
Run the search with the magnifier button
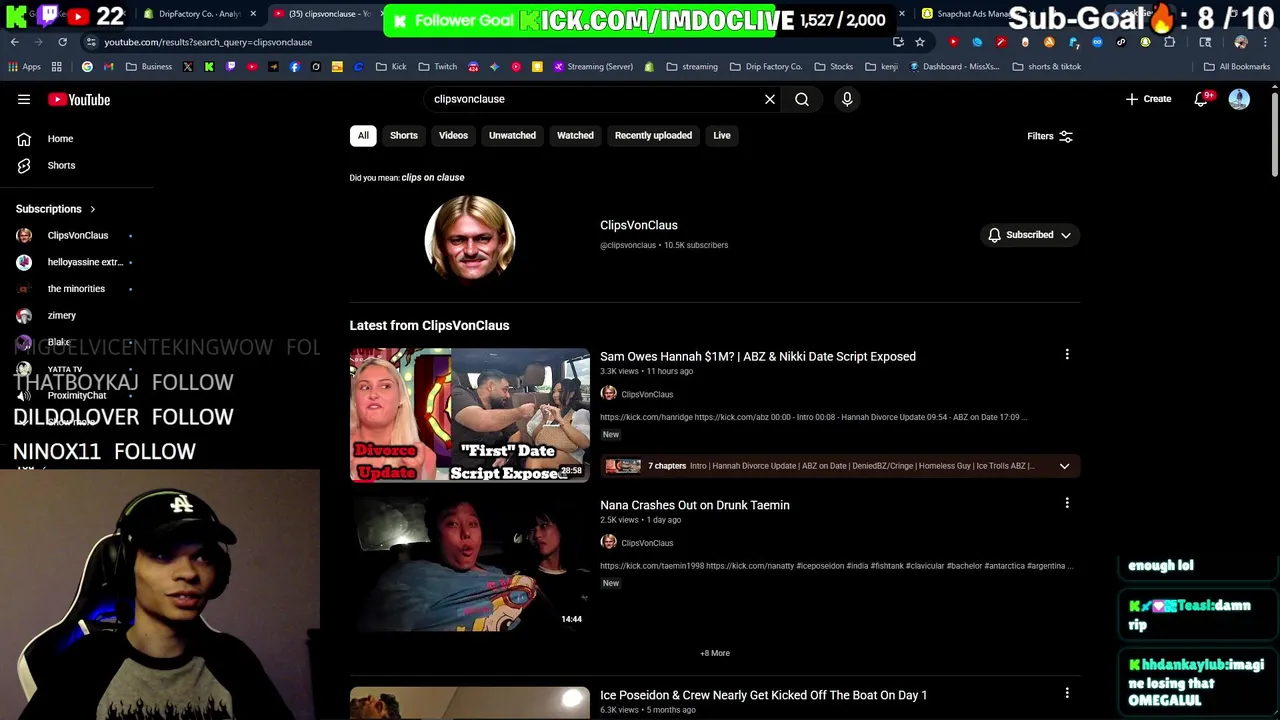802,99
